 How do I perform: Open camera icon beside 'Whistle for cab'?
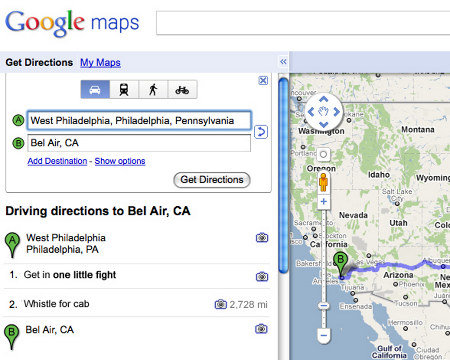pos(220,304)
